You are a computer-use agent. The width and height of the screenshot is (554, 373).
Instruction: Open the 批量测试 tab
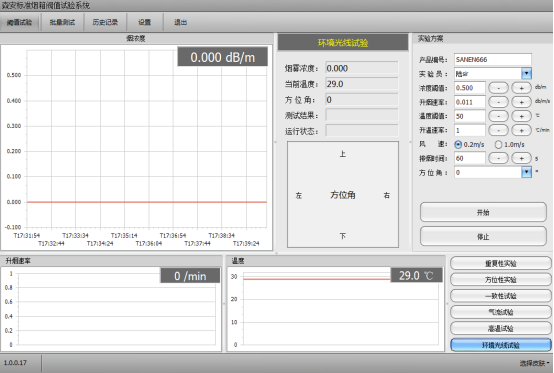(62, 22)
